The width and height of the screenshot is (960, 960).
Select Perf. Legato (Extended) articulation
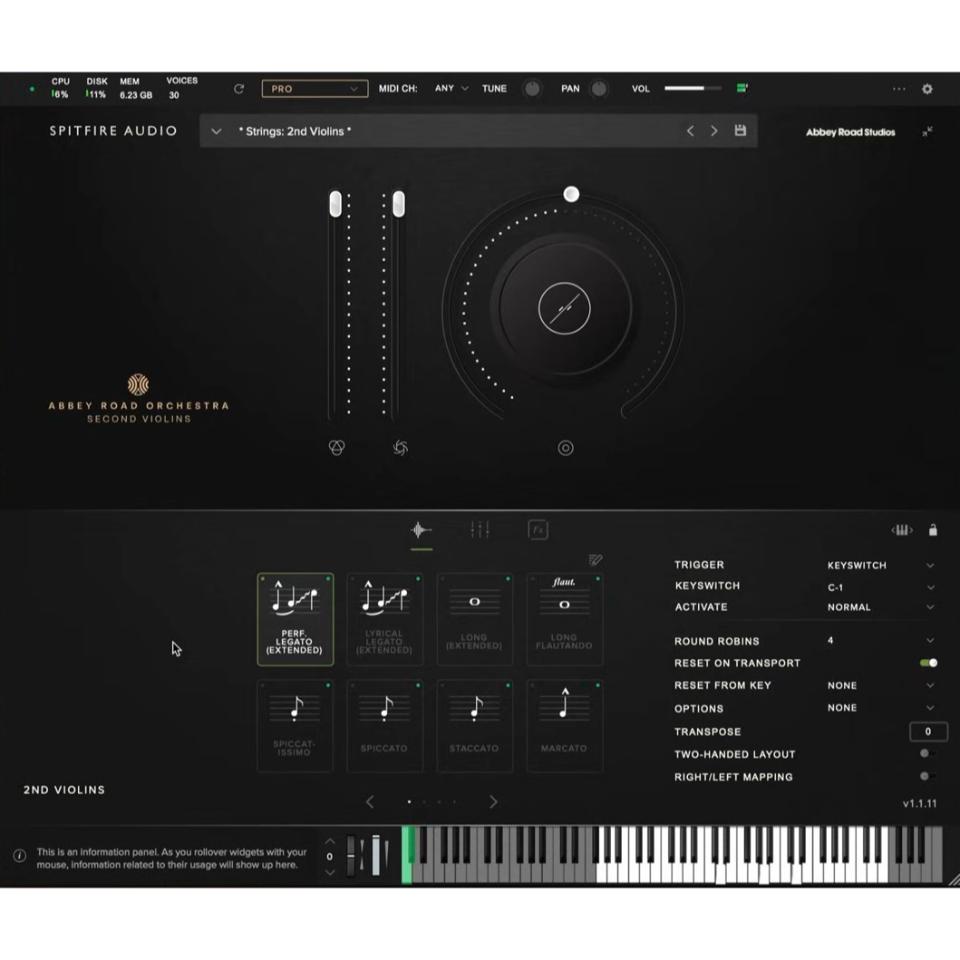click(x=295, y=619)
